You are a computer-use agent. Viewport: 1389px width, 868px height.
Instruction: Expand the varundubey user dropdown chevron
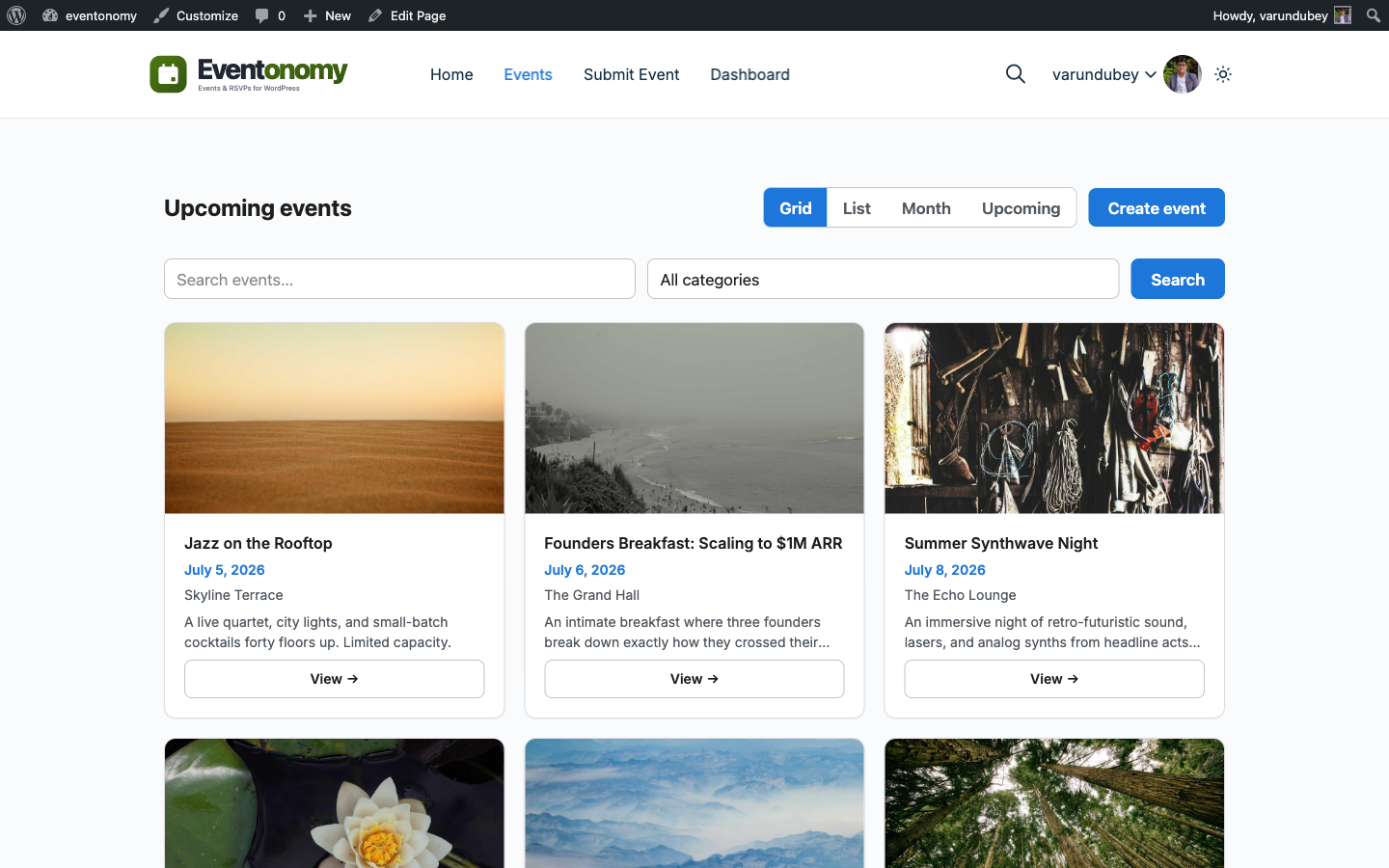(x=1151, y=74)
